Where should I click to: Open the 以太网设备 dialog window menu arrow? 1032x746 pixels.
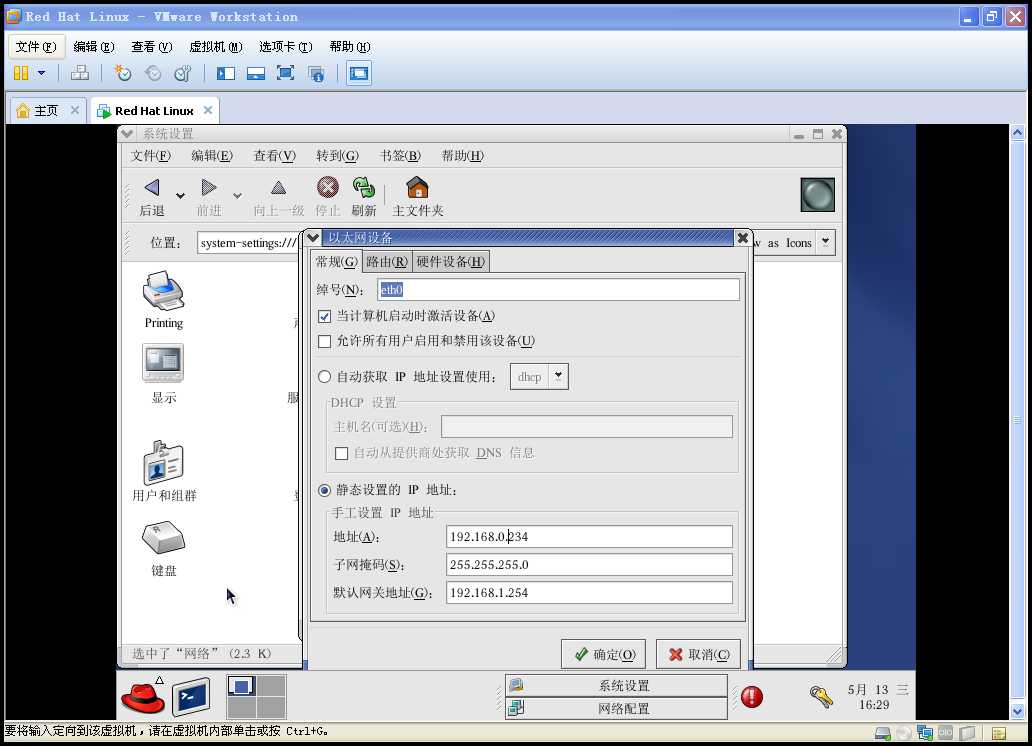point(313,238)
